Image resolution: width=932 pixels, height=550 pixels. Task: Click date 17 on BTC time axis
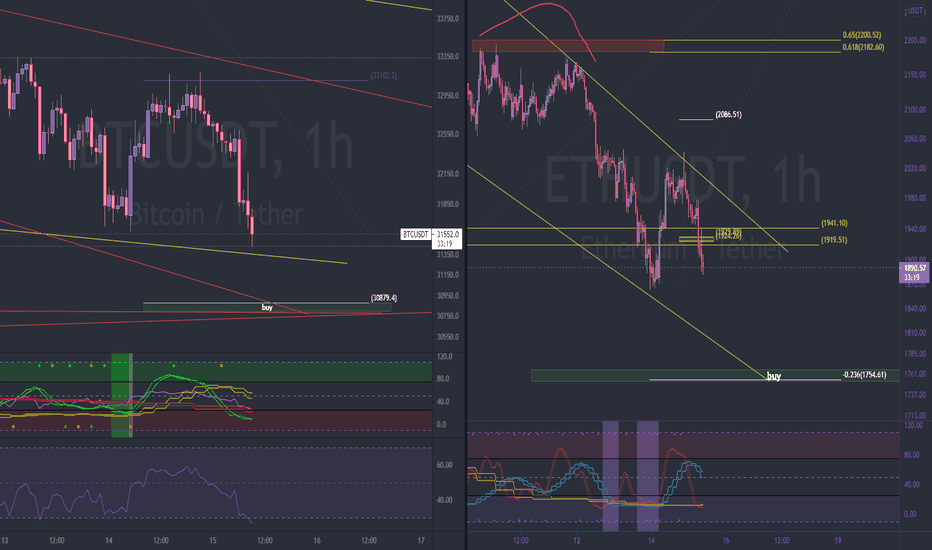(x=421, y=540)
